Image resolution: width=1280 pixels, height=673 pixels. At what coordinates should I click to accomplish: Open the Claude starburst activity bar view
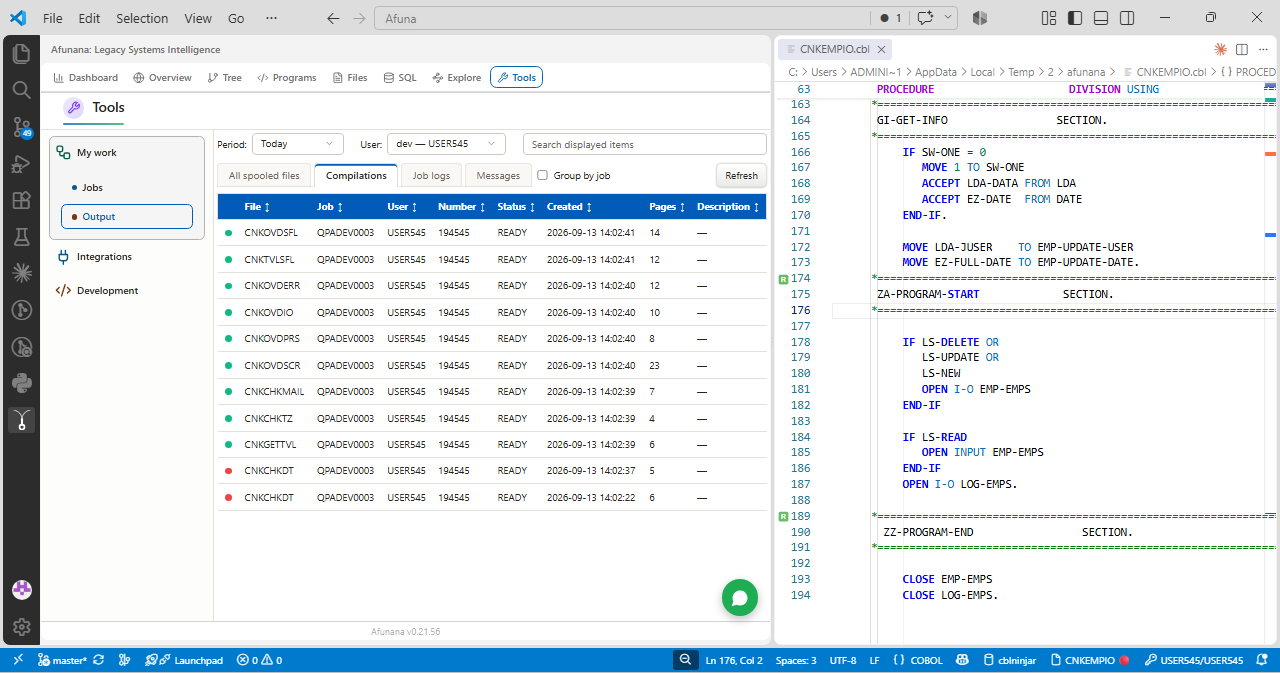[21, 272]
